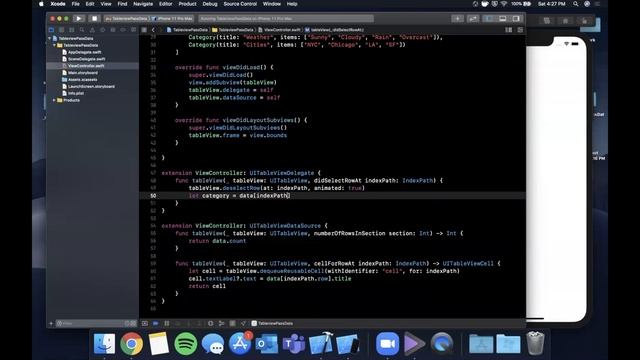
Task: Open the Debug navigator tab
Action: click(113, 30)
